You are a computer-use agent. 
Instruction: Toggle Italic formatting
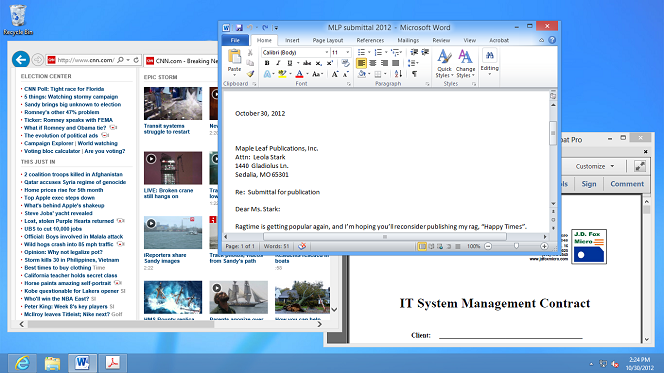[x=278, y=63]
